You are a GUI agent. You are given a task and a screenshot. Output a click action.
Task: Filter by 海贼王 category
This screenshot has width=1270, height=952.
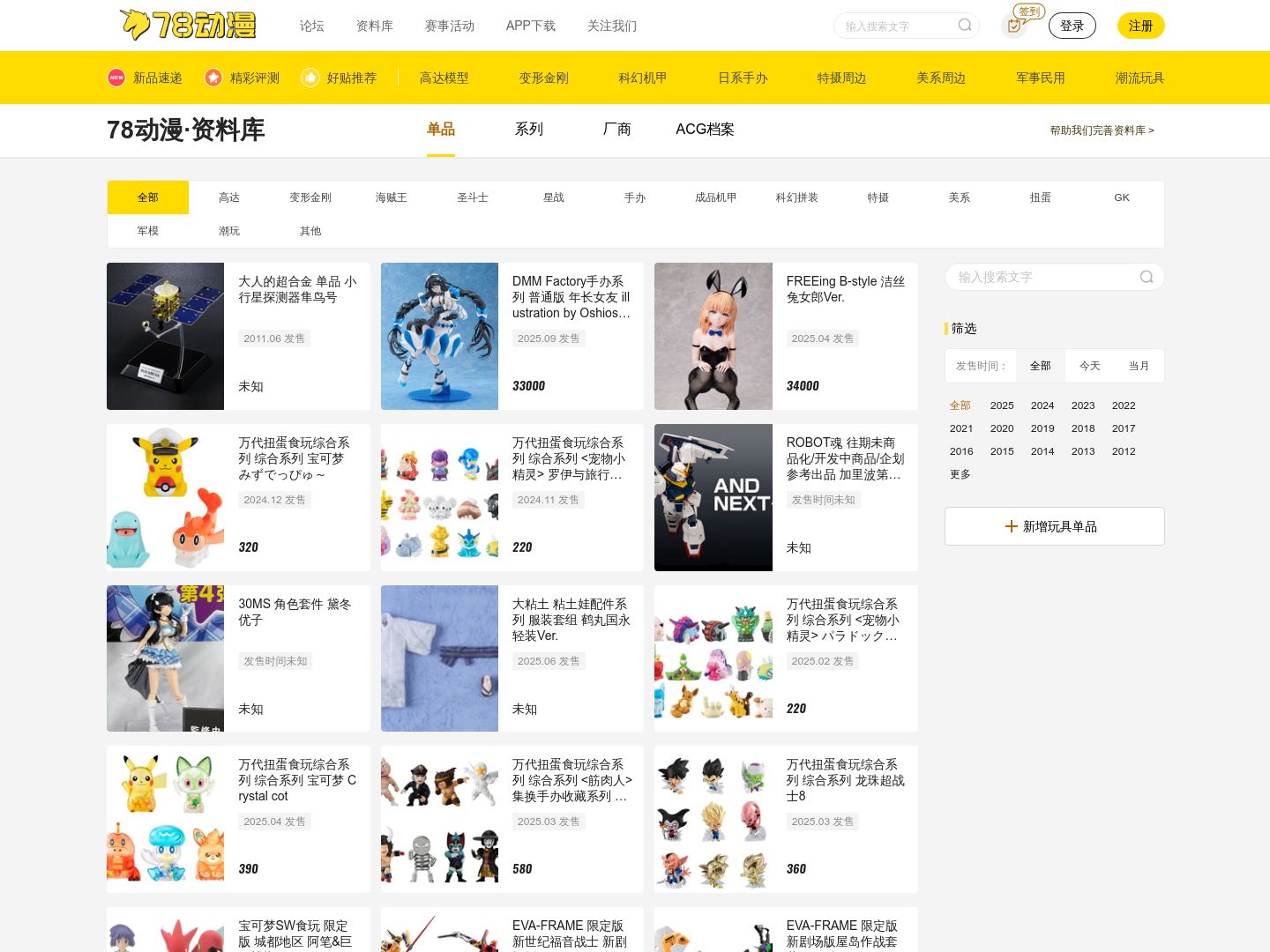click(x=392, y=197)
